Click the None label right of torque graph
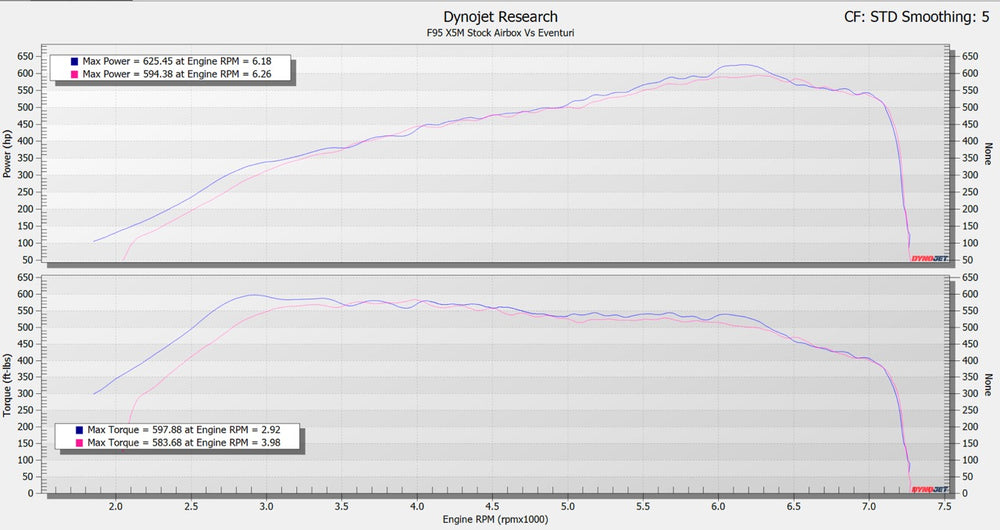This screenshot has width=1000, height=530. coord(989,385)
